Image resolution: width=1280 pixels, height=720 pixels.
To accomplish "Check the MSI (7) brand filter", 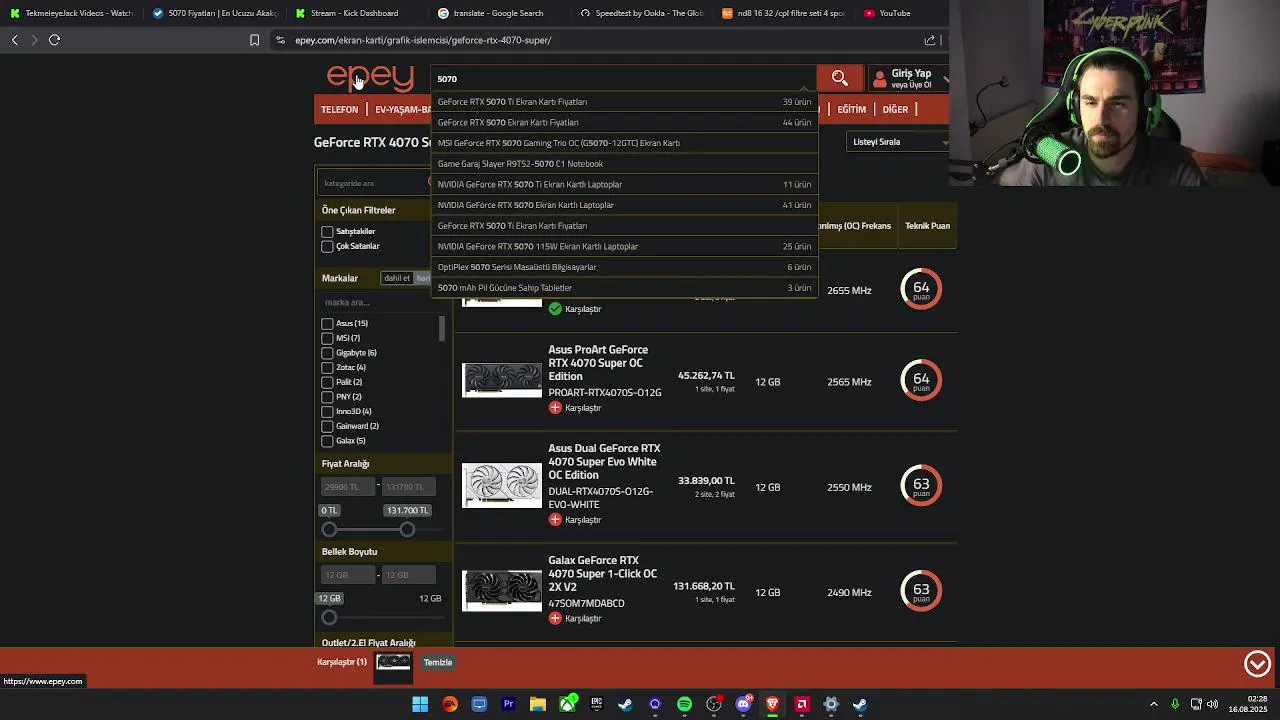I will (x=327, y=338).
